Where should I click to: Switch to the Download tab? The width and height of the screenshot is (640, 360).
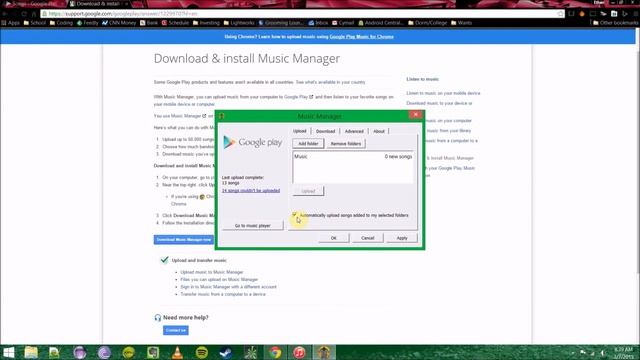point(325,131)
